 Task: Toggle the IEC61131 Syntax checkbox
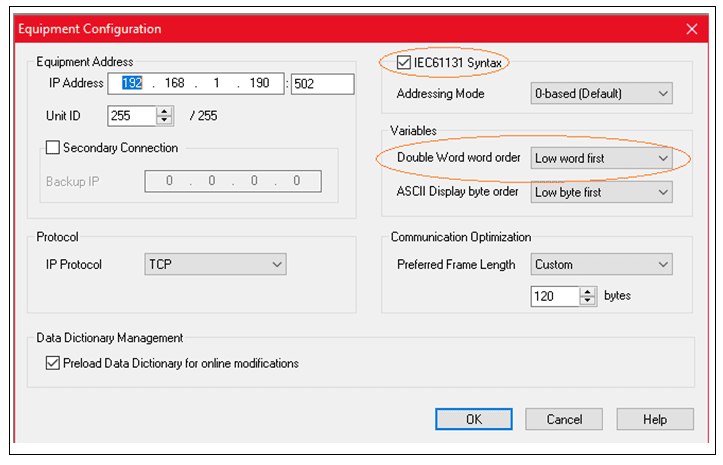click(403, 62)
